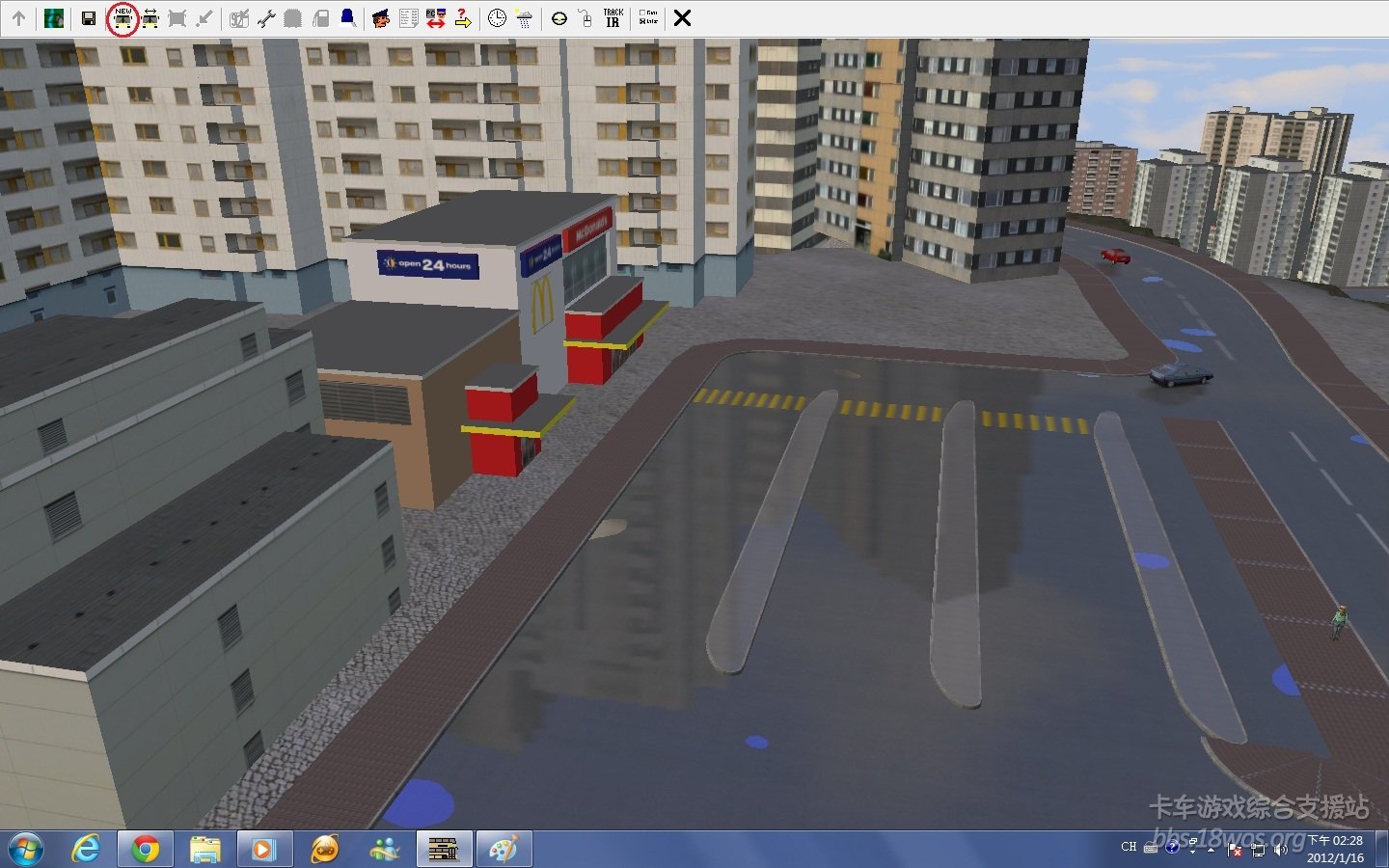This screenshot has width=1389, height=868.
Task: Open the network tray icon
Action: [x=1258, y=850]
